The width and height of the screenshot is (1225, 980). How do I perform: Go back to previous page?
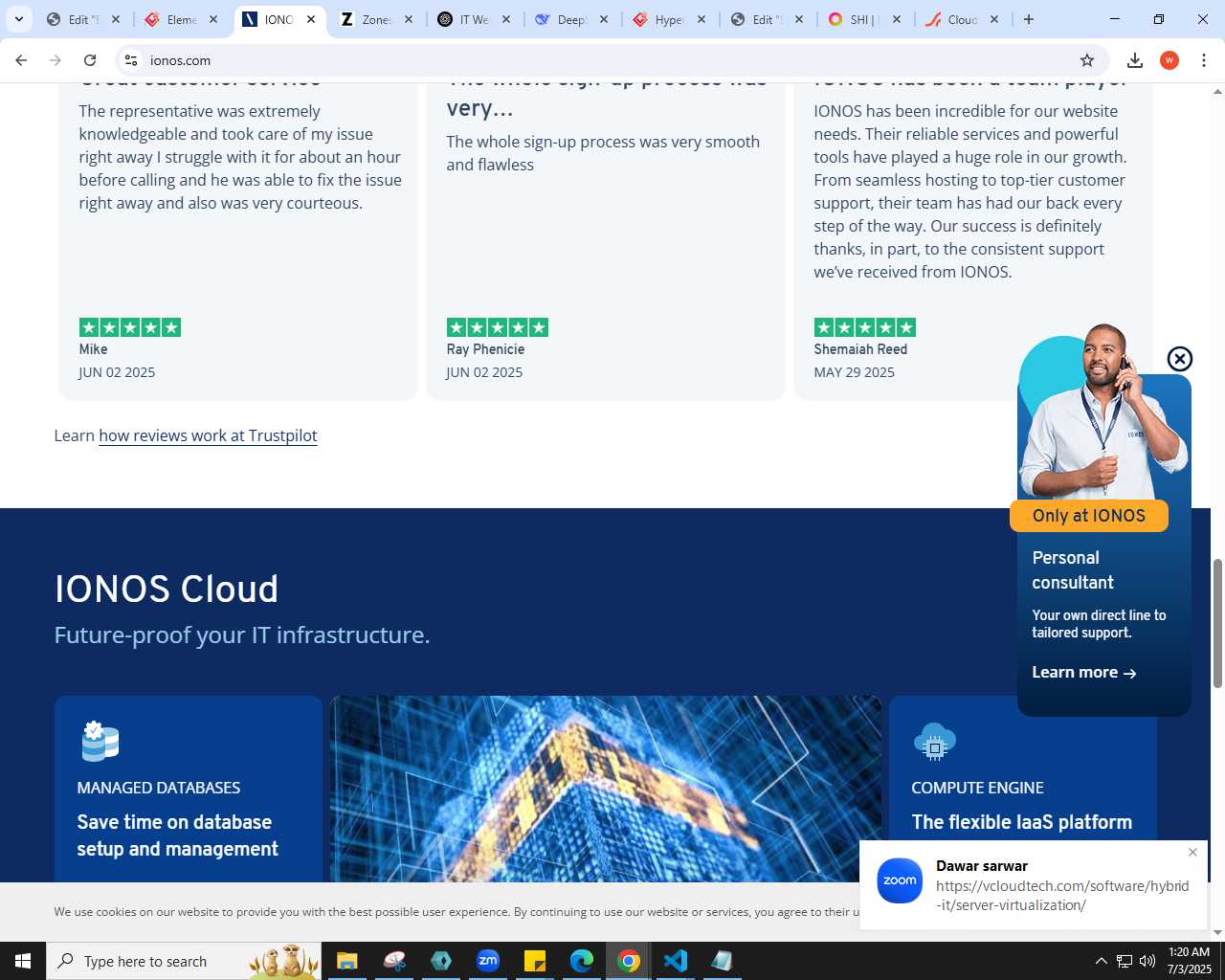(21, 60)
